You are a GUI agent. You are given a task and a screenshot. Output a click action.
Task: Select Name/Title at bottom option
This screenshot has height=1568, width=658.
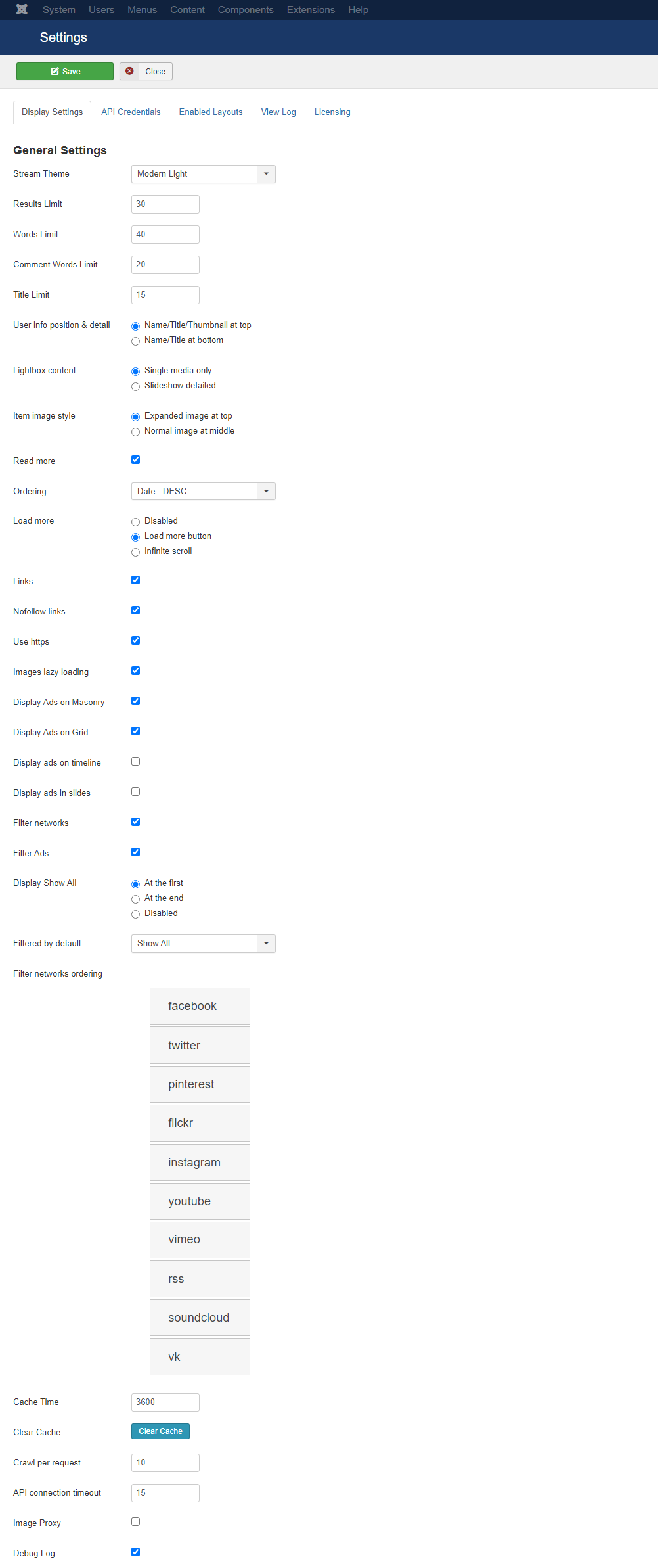coord(136,341)
